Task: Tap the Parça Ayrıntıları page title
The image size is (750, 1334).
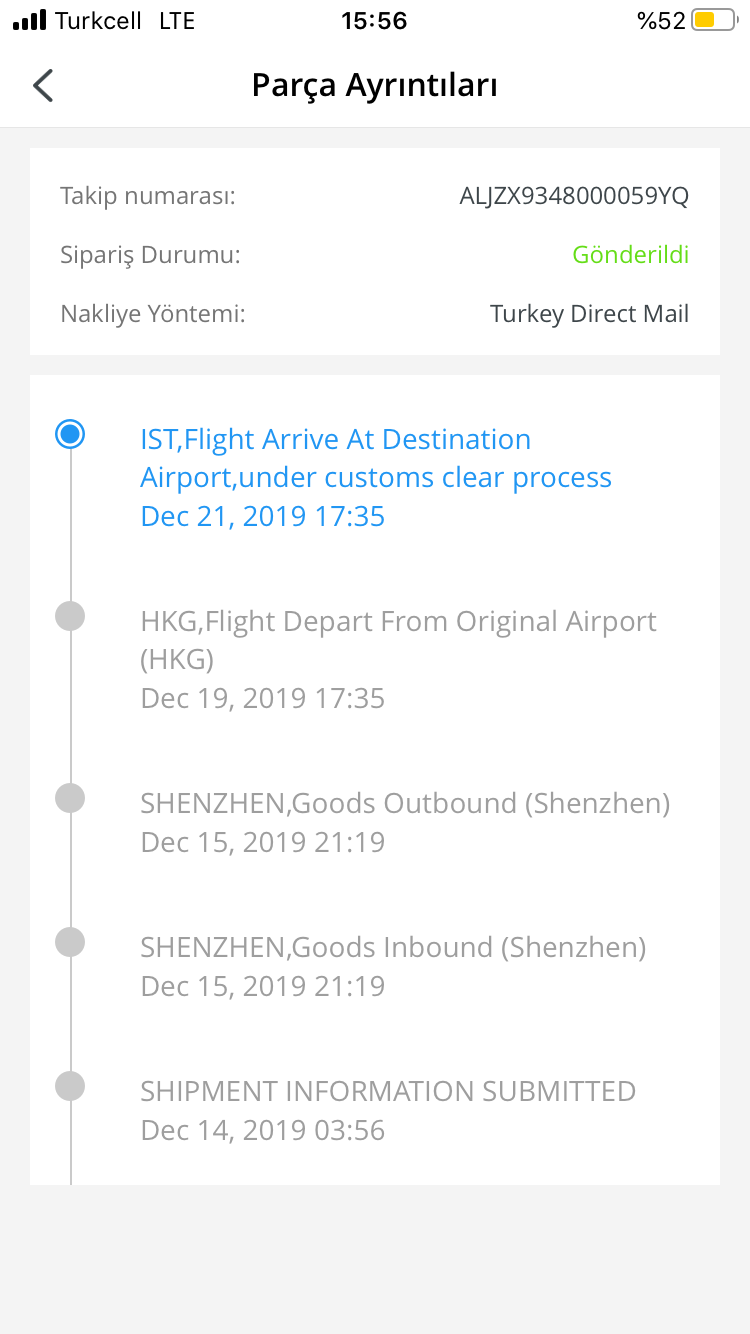Action: click(x=374, y=86)
